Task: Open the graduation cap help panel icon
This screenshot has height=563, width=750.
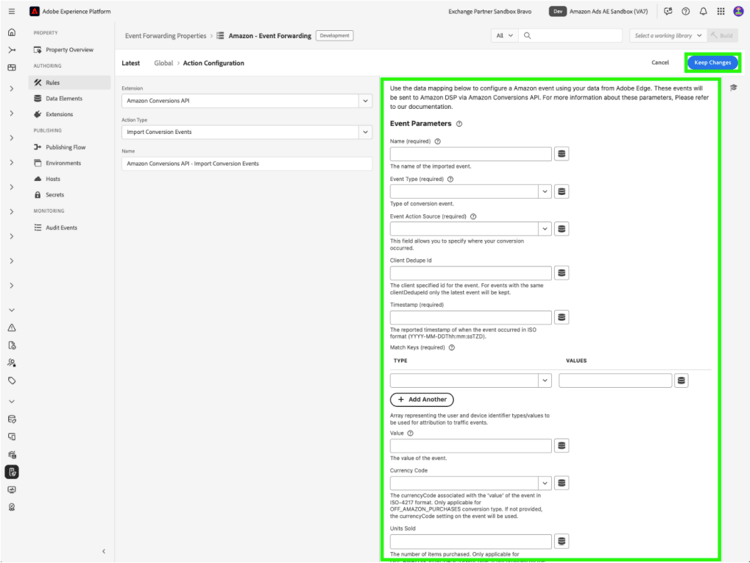Action: click(734, 88)
